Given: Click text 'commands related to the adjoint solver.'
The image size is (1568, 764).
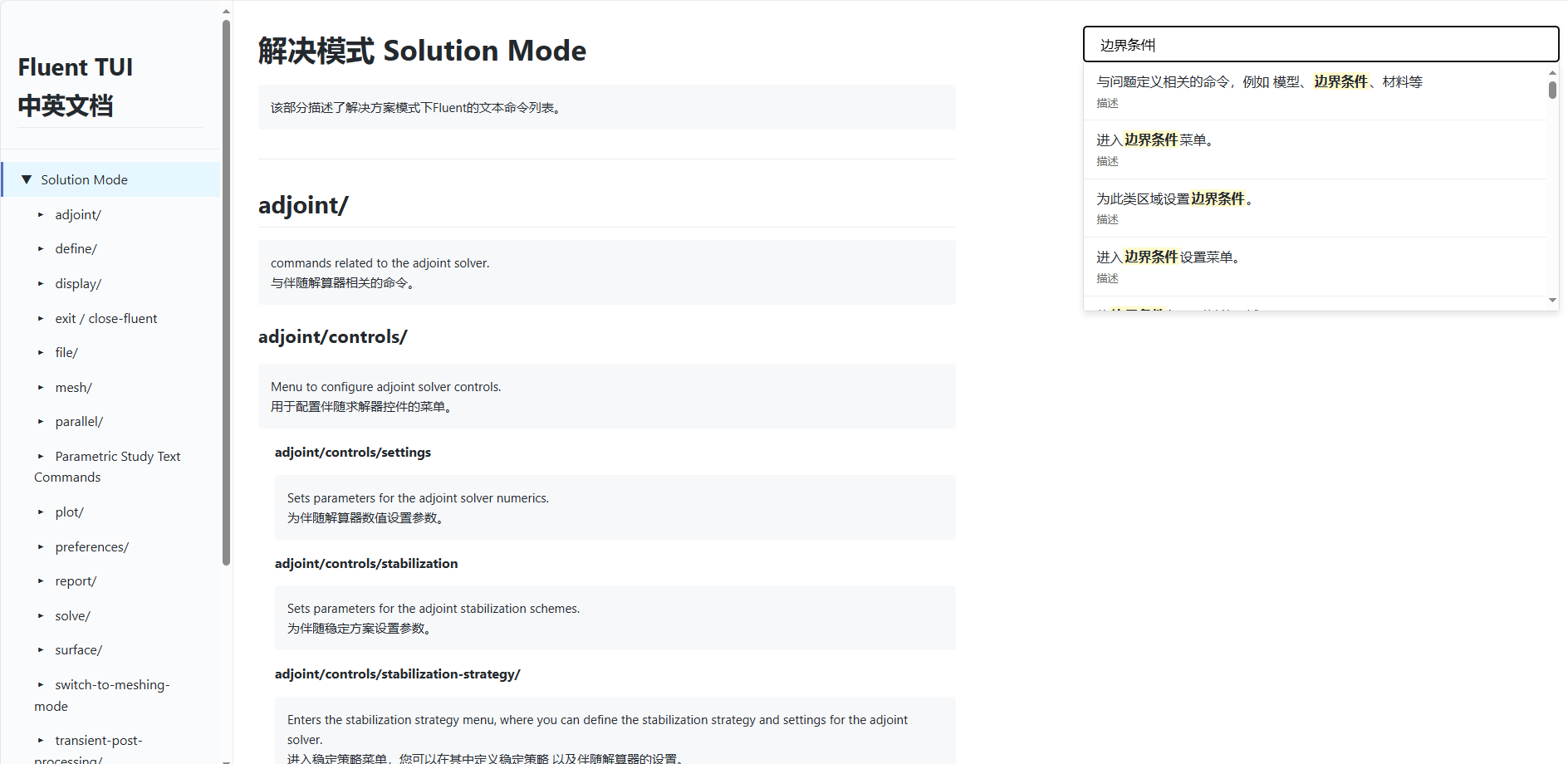Looking at the screenshot, I should click(x=380, y=263).
